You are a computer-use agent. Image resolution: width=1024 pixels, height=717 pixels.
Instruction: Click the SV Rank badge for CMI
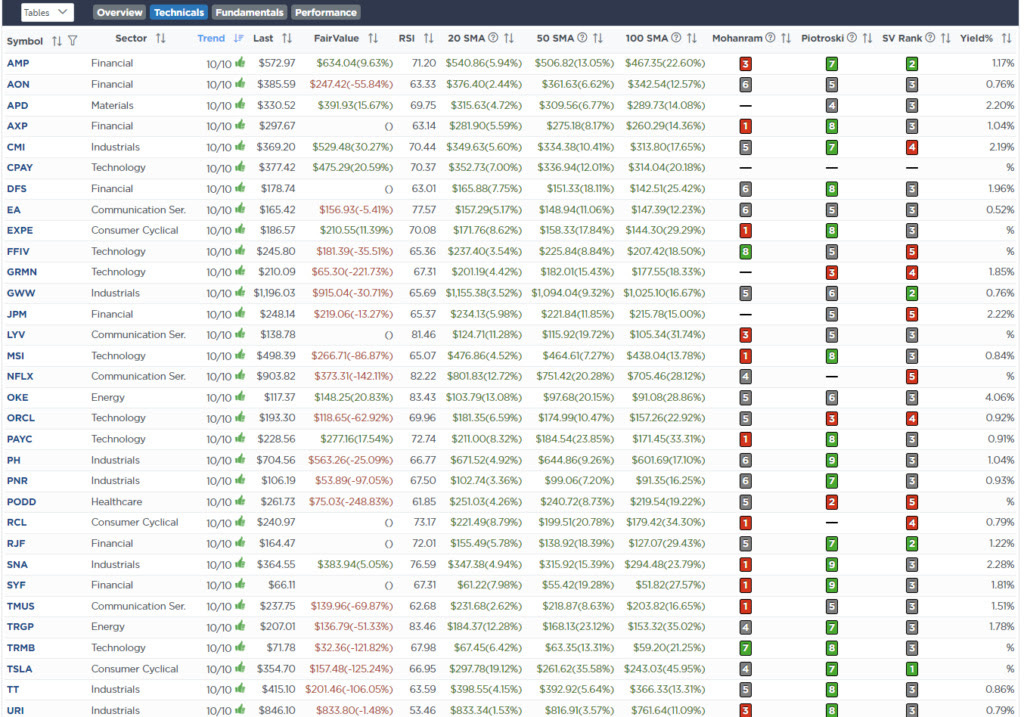[912, 148]
